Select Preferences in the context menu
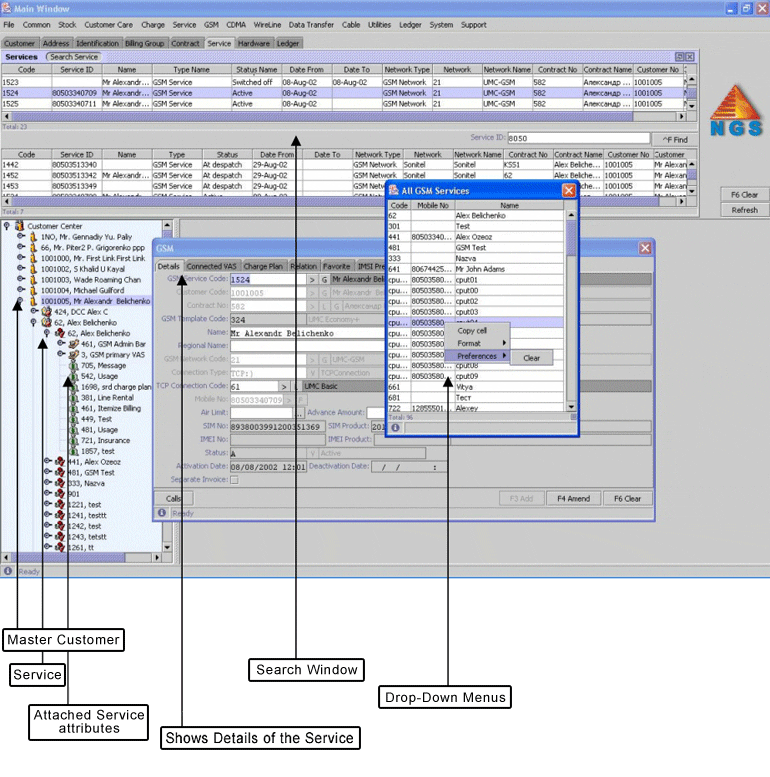770x777 pixels. click(x=477, y=356)
